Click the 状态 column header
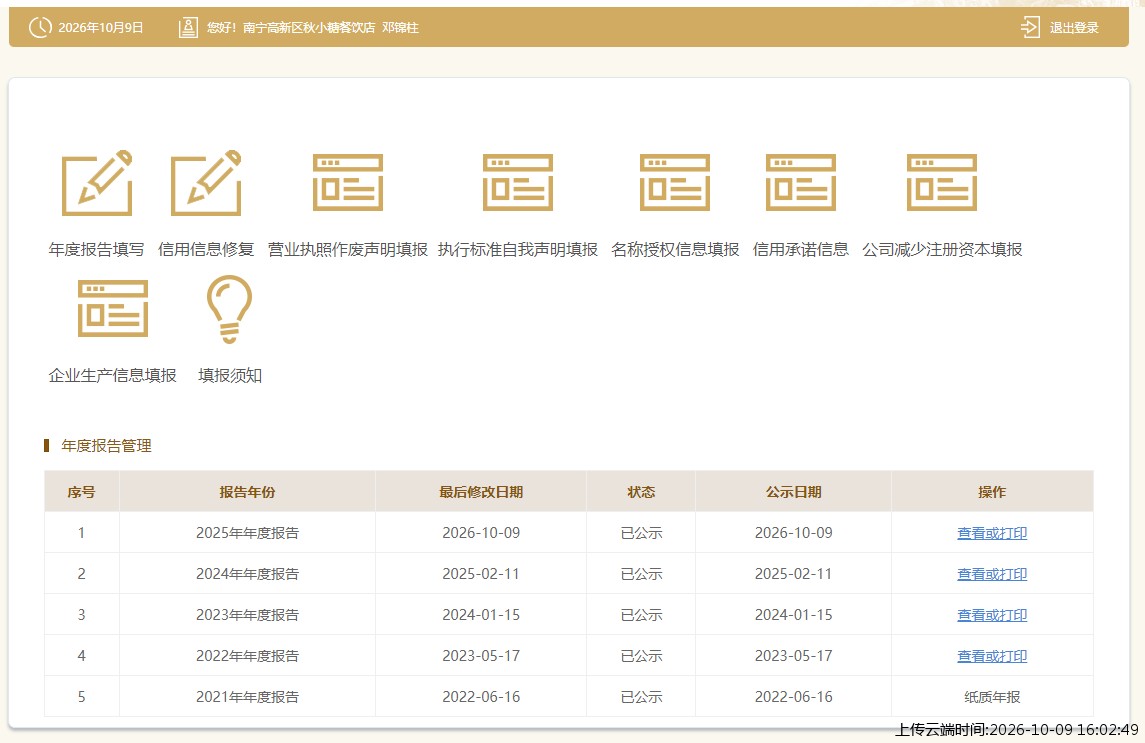 coord(641,492)
